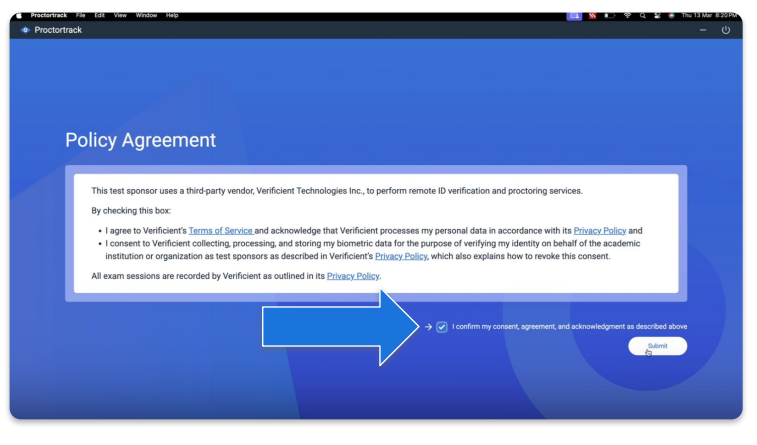Click 'By checking this box:' text
Image resolution: width=757 pixels, height=445 pixels.
point(131,211)
